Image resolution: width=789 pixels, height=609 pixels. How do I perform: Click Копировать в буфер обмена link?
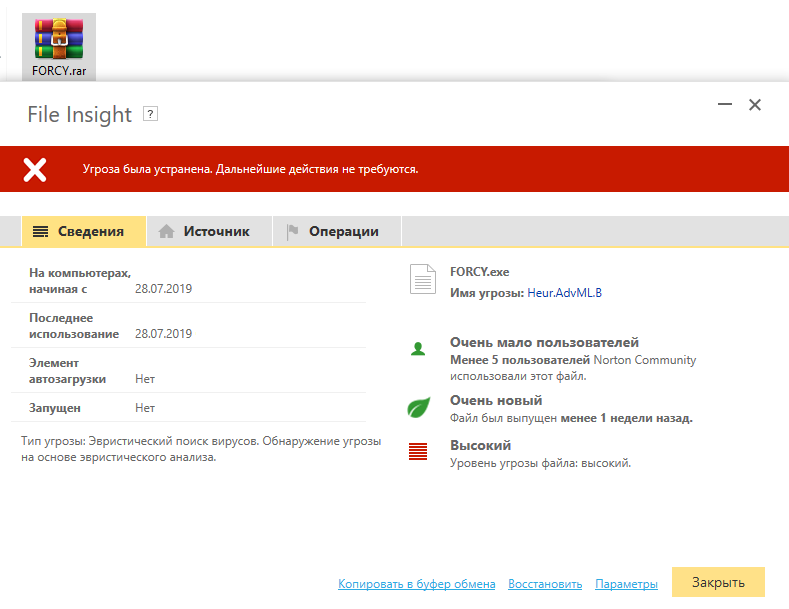coord(417,584)
